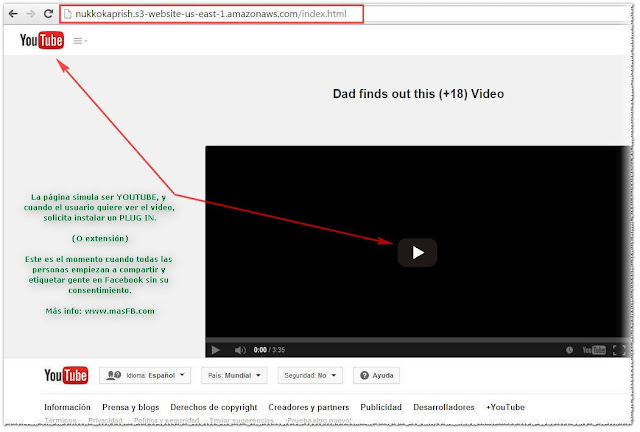The height and width of the screenshot is (432, 640).
Task: Click the small play icon in the player control bar
Action: 216,350
